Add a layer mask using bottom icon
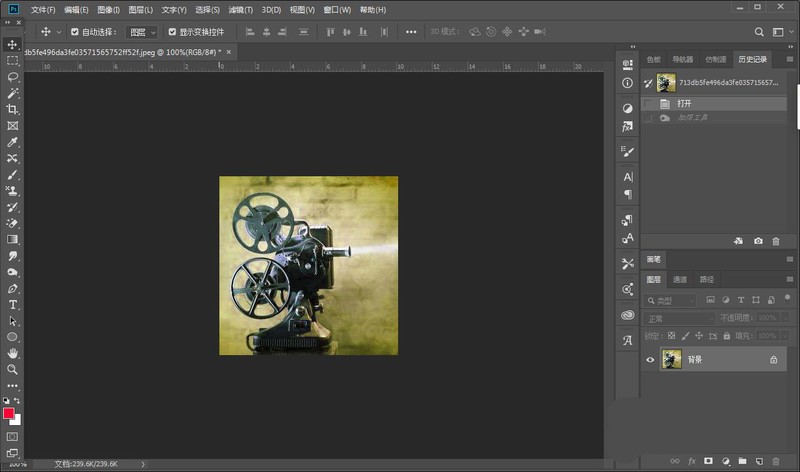Screen dimensions: 800x472 click(x=708, y=461)
